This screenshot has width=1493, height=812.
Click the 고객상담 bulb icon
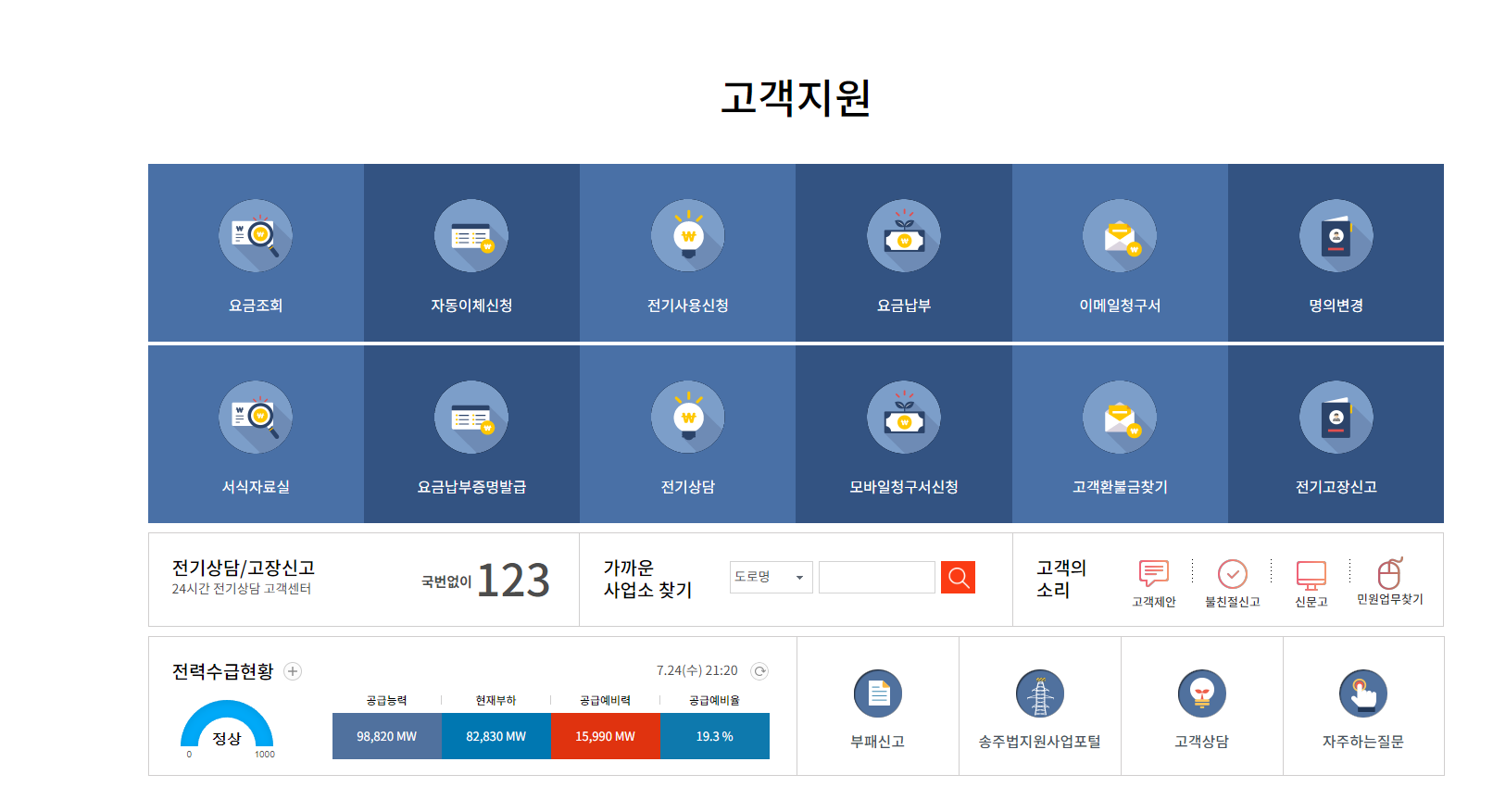point(1202,693)
